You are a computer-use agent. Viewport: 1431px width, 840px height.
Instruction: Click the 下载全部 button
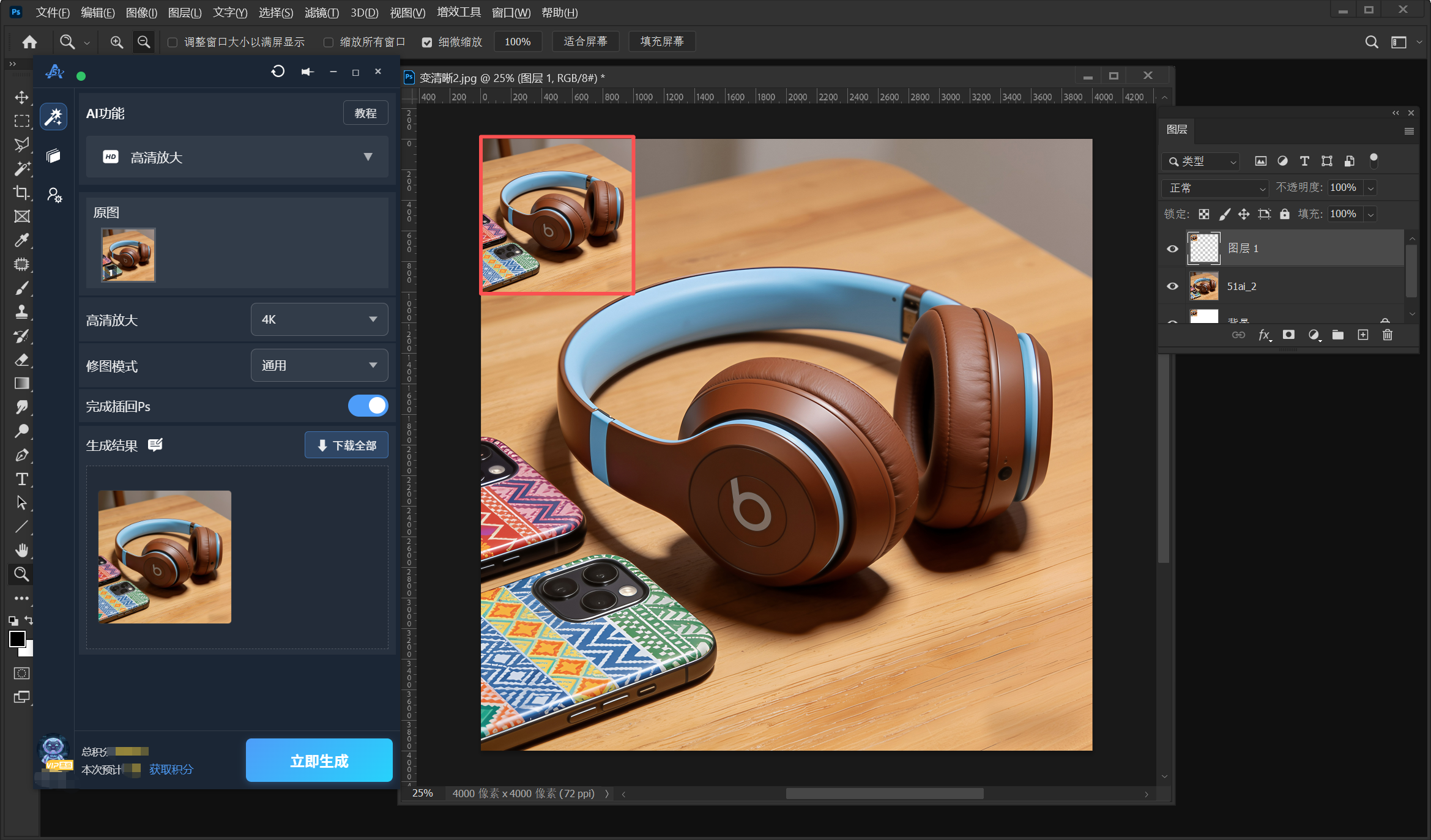(346, 445)
